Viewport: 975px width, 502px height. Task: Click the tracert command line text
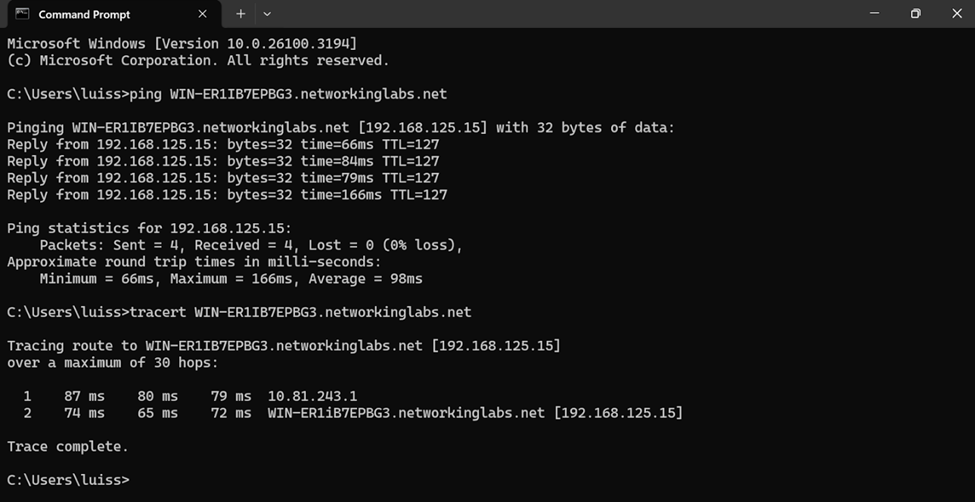pos(239,312)
